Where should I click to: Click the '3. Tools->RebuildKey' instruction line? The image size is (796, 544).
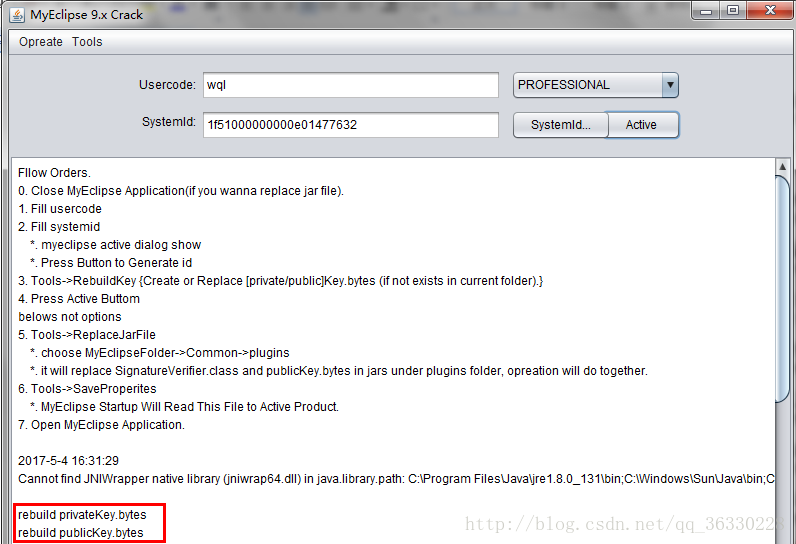(281, 281)
